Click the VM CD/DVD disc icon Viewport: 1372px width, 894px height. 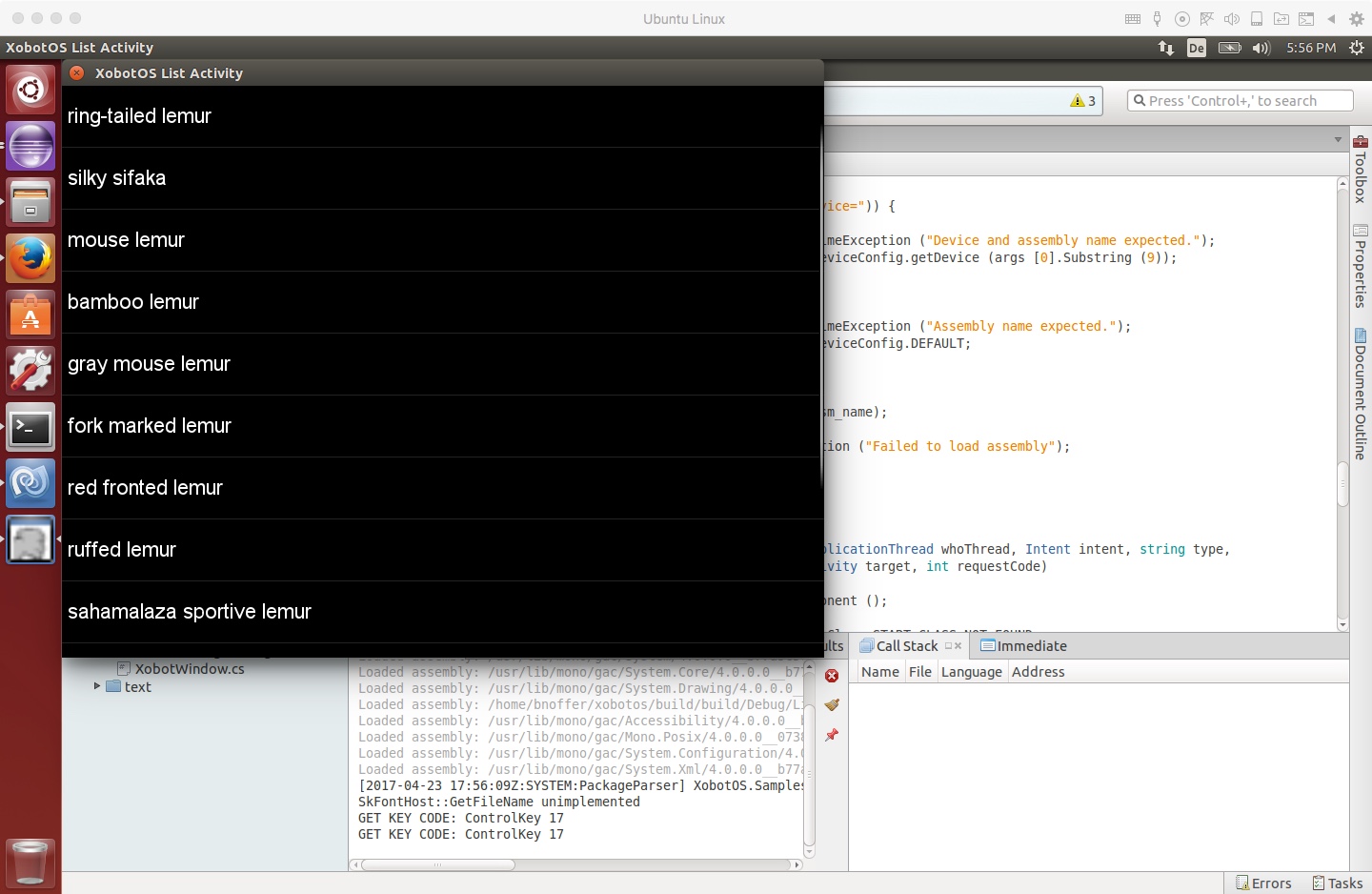coord(1182,19)
